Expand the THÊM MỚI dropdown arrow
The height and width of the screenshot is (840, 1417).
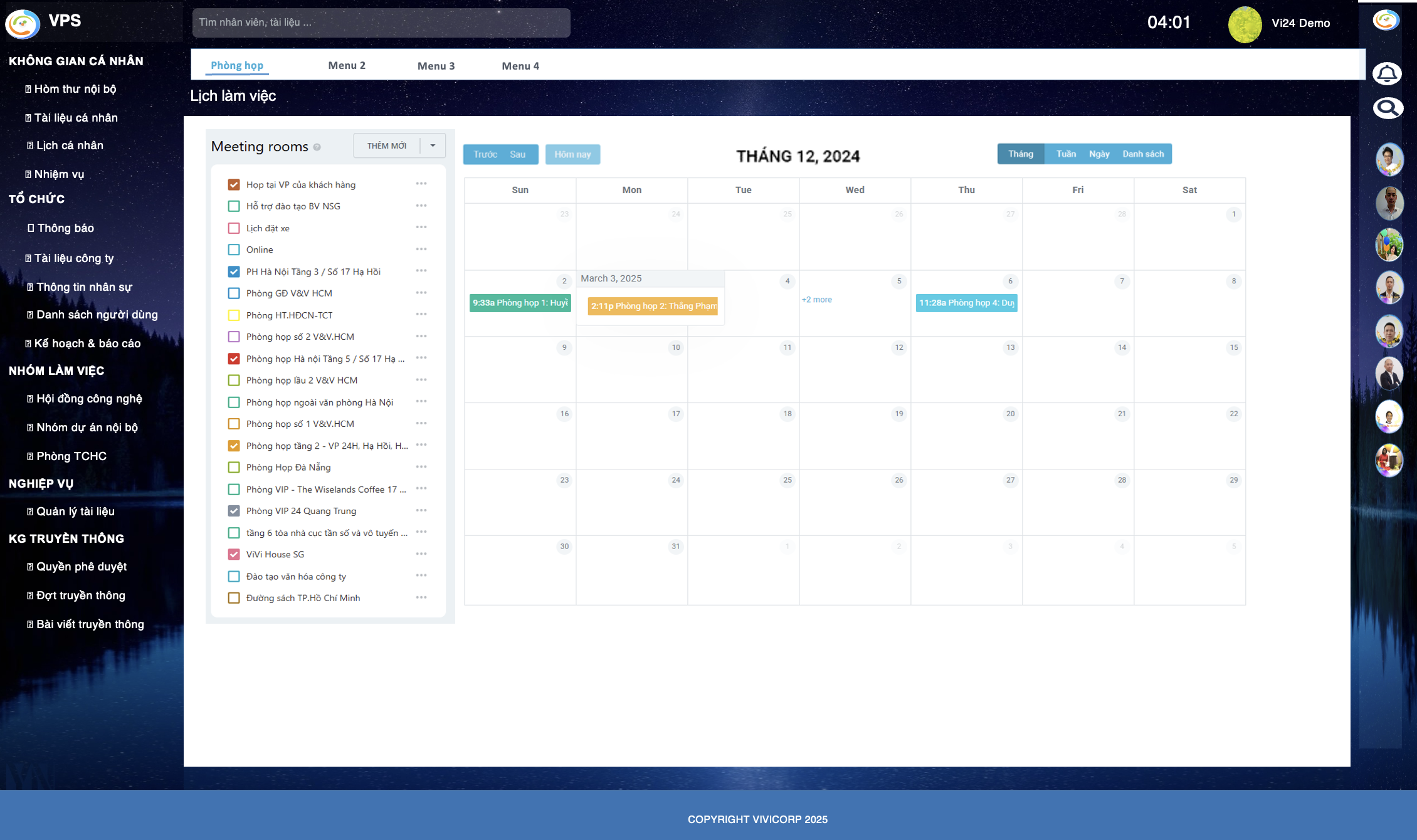point(433,145)
